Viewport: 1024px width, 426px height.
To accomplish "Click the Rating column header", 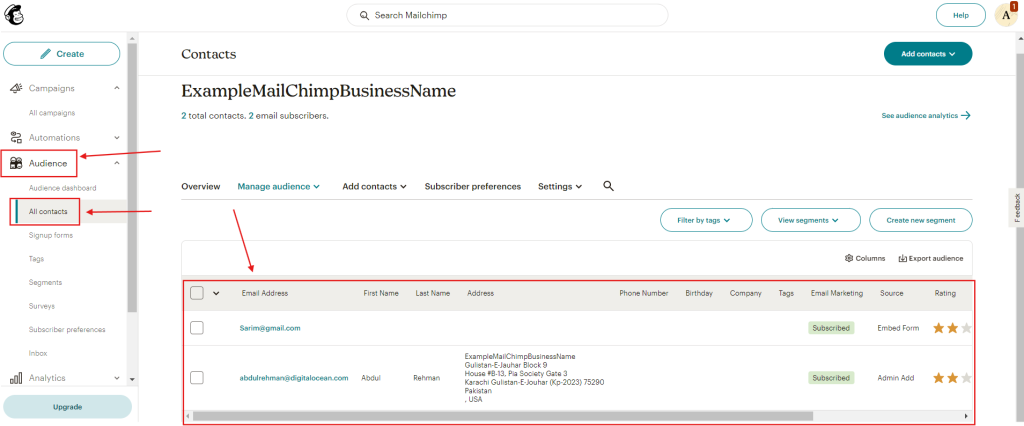I will pyautogui.click(x=945, y=293).
